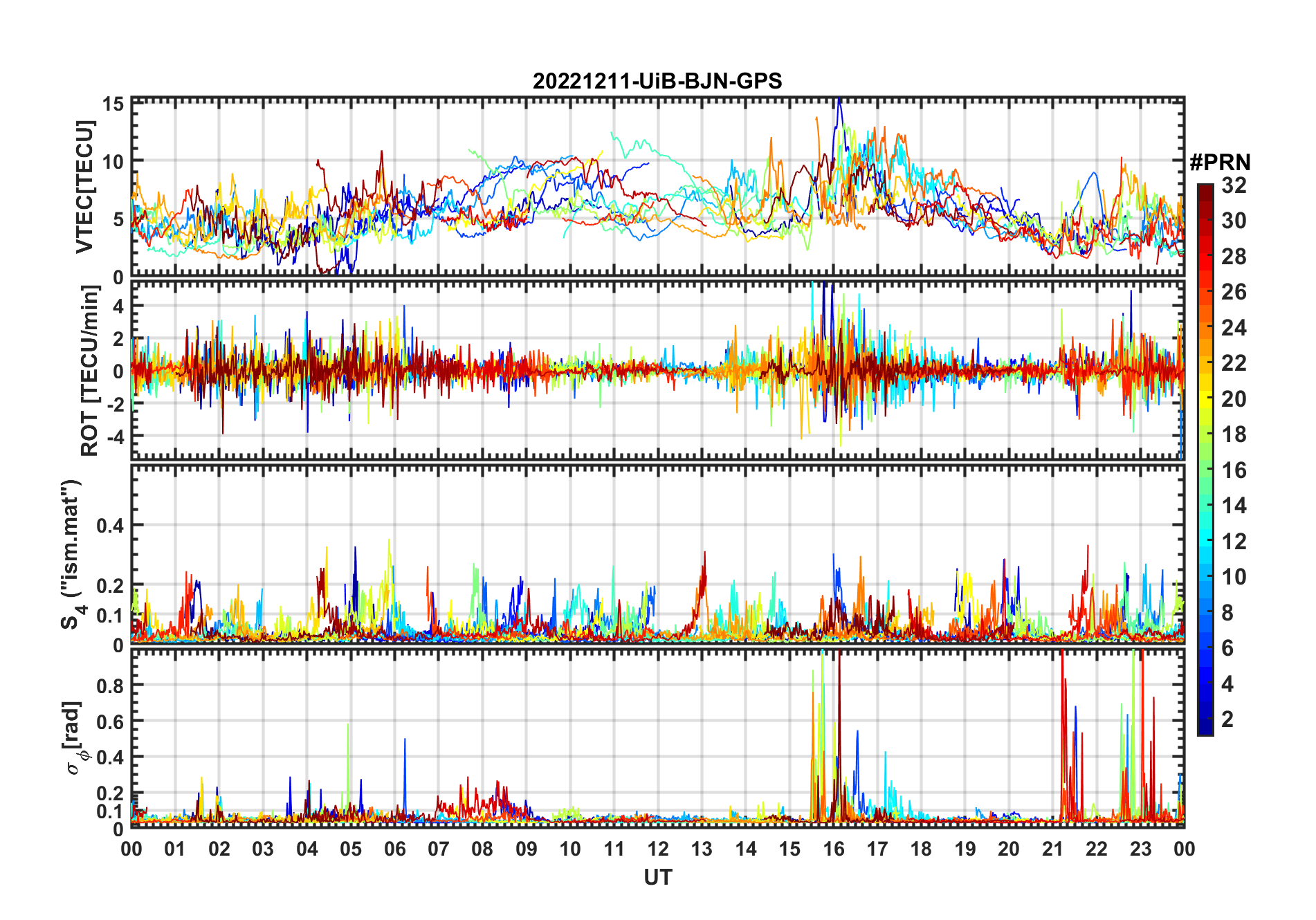The height and width of the screenshot is (920, 1316).
Task: Click colorbar tick label 32
Action: [x=1234, y=185]
